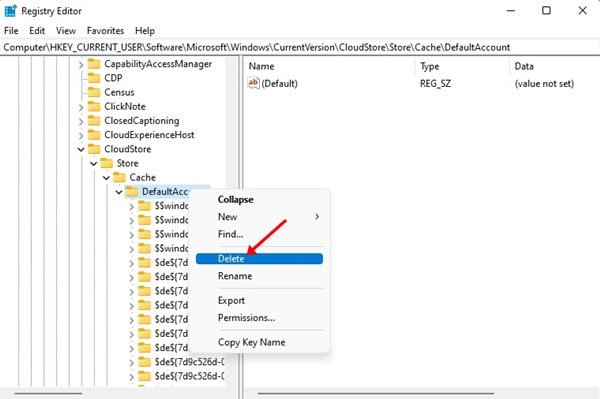This screenshot has height=399, width=600.
Task: Maximize the Registry Editor window
Action: point(546,11)
